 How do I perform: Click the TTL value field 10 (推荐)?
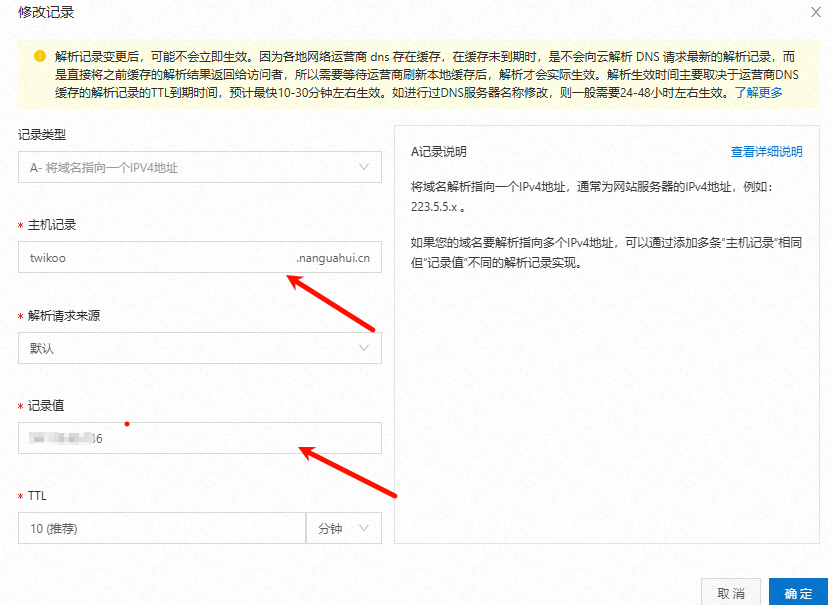click(x=160, y=528)
